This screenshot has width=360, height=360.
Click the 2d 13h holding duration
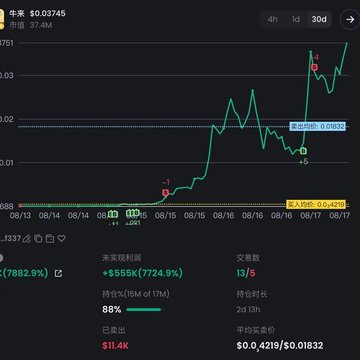pyautogui.click(x=249, y=309)
